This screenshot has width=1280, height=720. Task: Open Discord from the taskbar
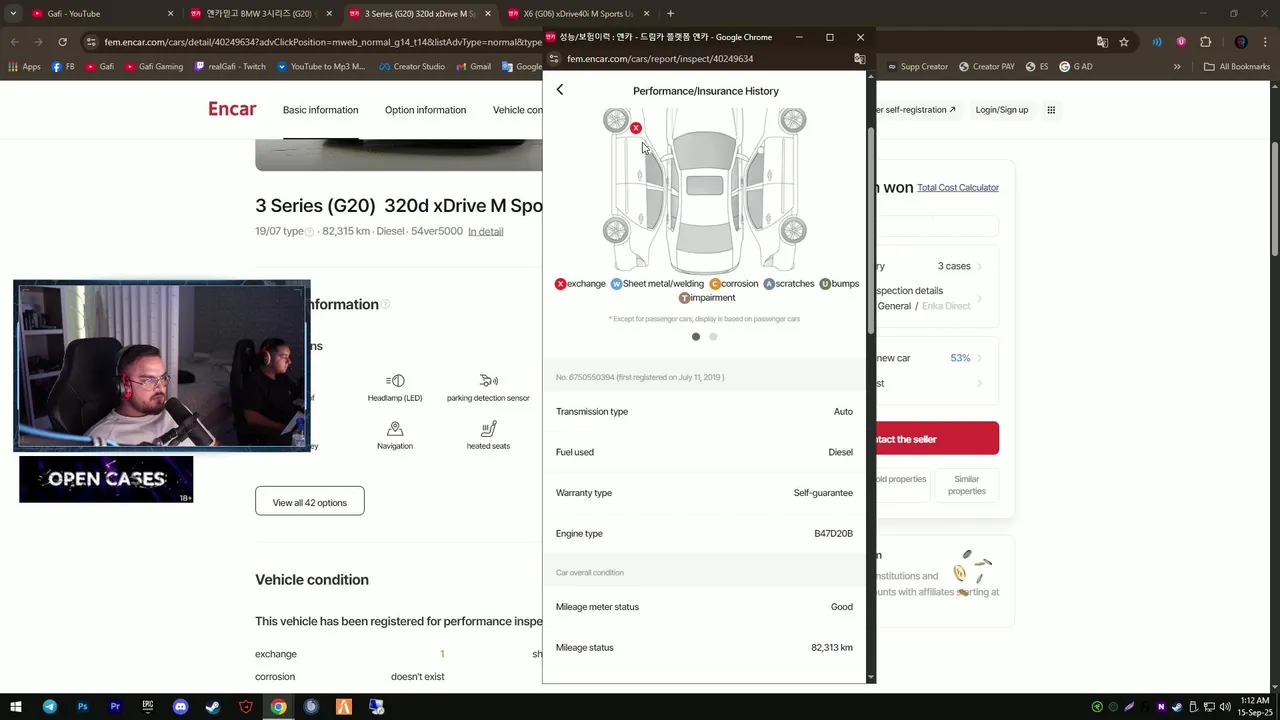[180, 707]
